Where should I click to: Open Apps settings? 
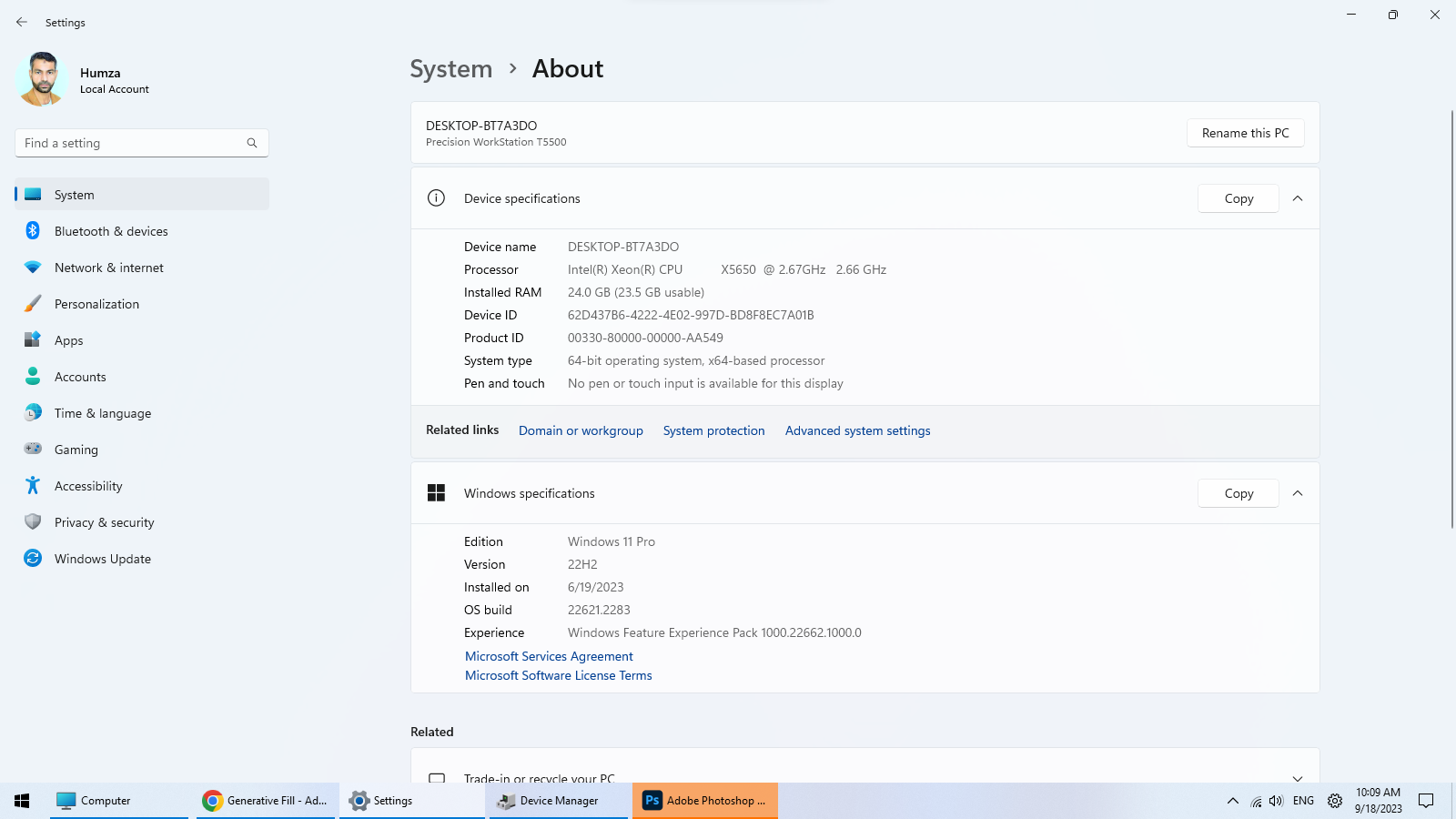[x=142, y=340]
